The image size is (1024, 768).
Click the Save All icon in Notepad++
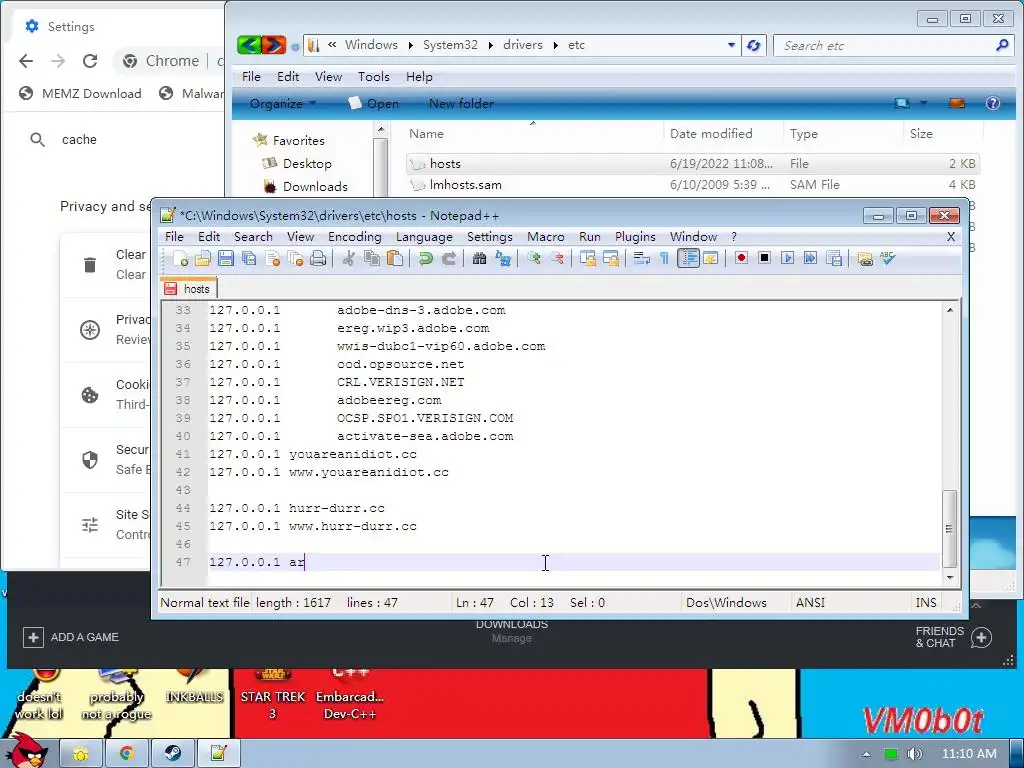coord(249,259)
